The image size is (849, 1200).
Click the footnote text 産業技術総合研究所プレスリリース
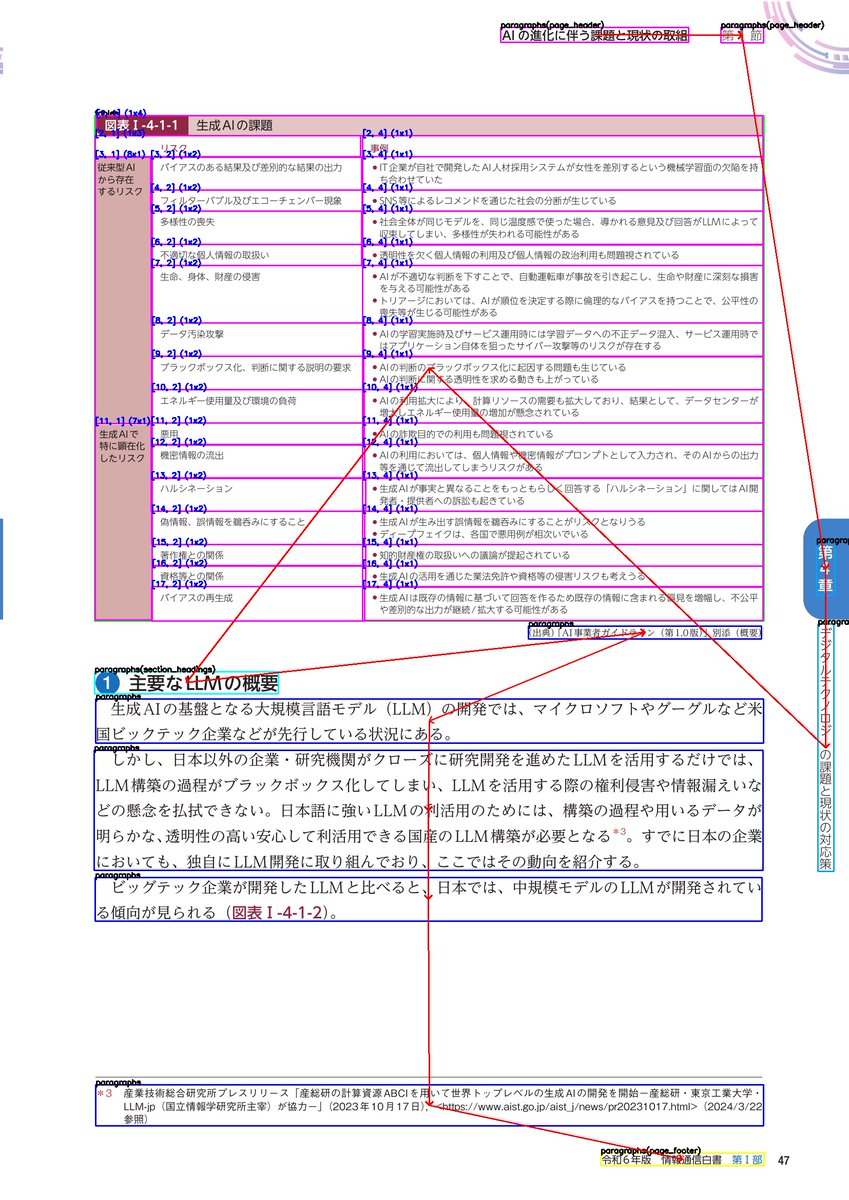click(x=430, y=1107)
